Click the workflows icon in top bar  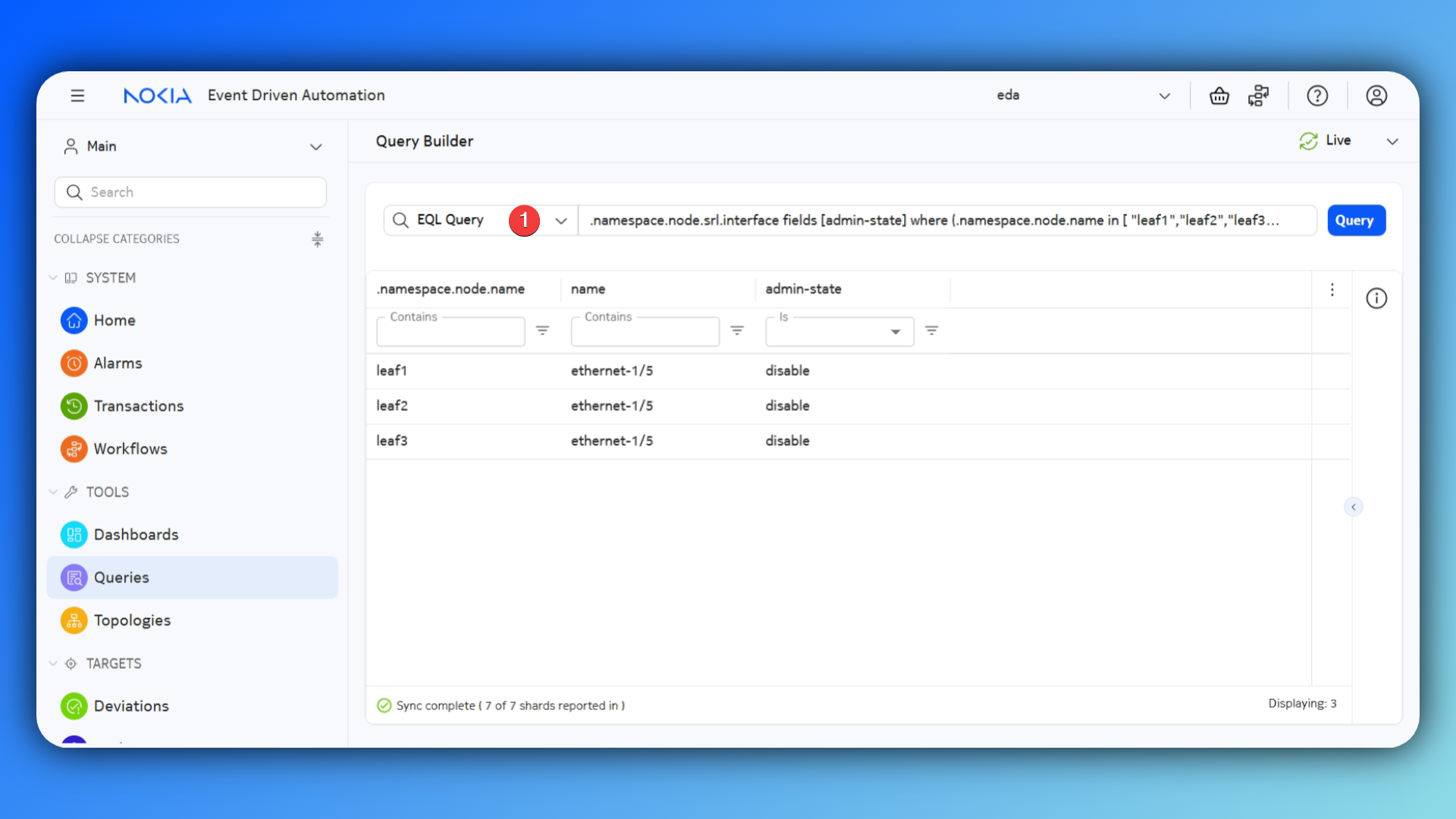[1258, 96]
